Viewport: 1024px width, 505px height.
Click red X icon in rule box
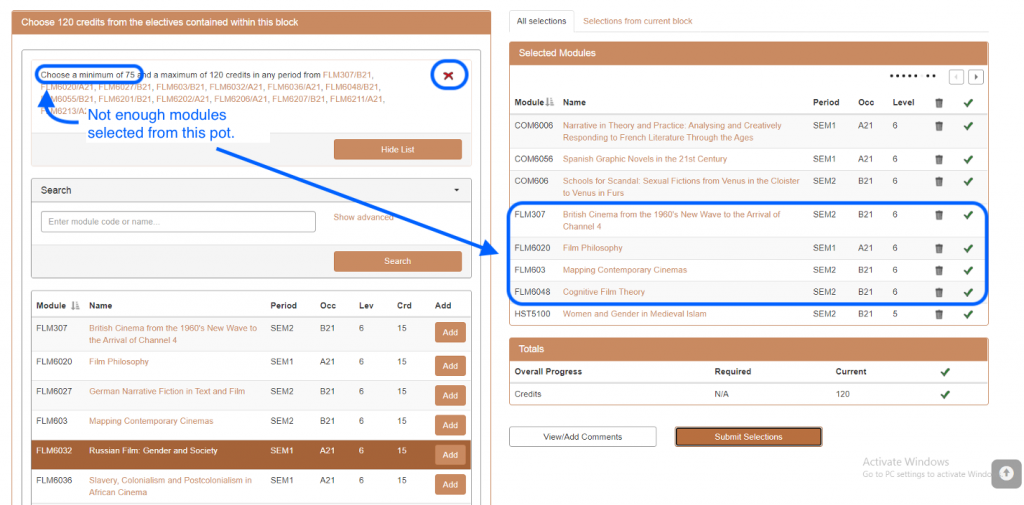pyautogui.click(x=449, y=76)
